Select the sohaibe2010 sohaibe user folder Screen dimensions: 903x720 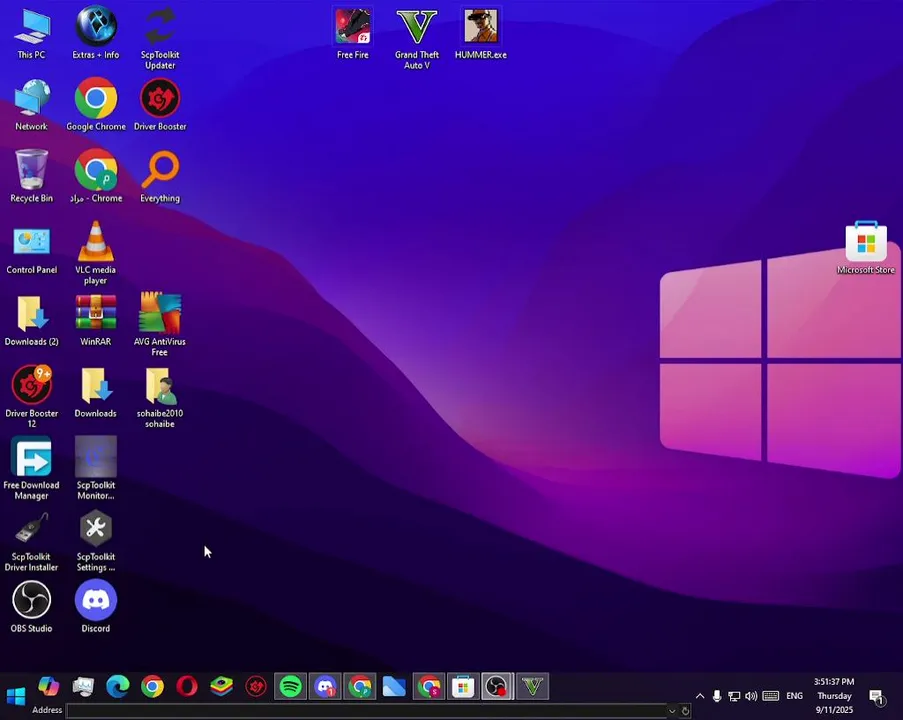click(160, 397)
